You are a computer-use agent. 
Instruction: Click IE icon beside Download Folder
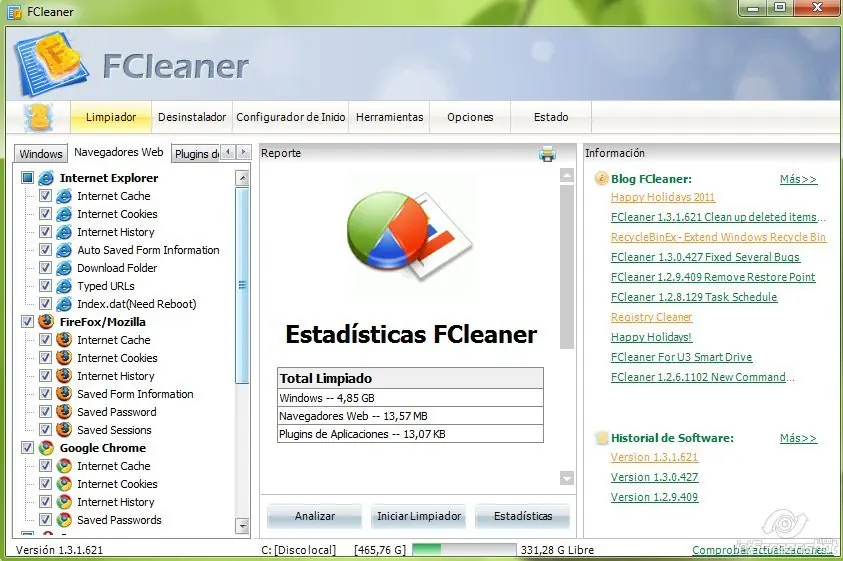point(64,268)
